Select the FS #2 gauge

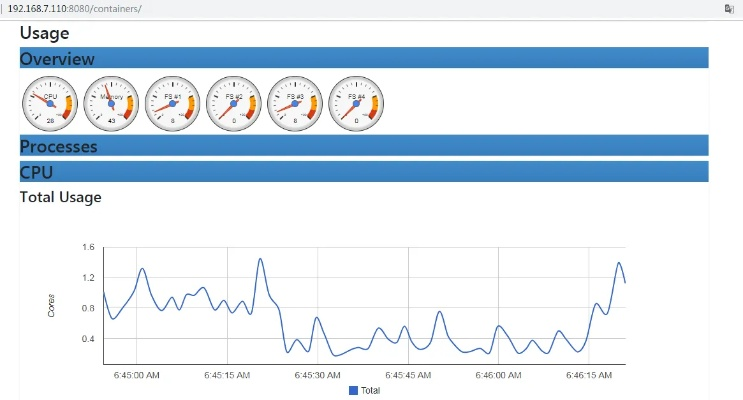click(x=233, y=103)
